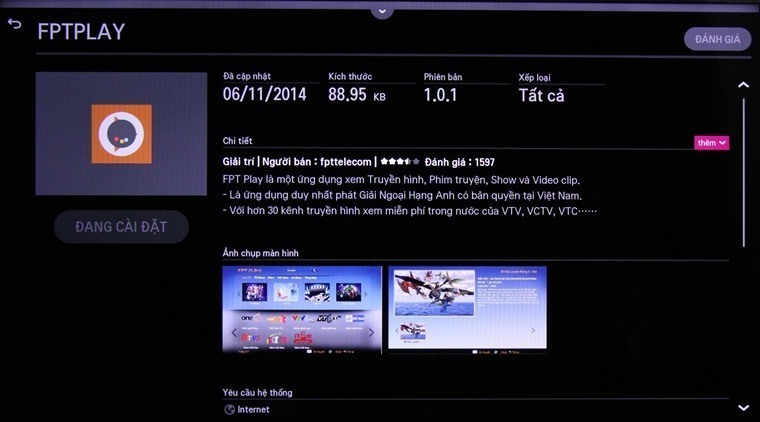Click the 'Giải trí' category label

point(238,162)
